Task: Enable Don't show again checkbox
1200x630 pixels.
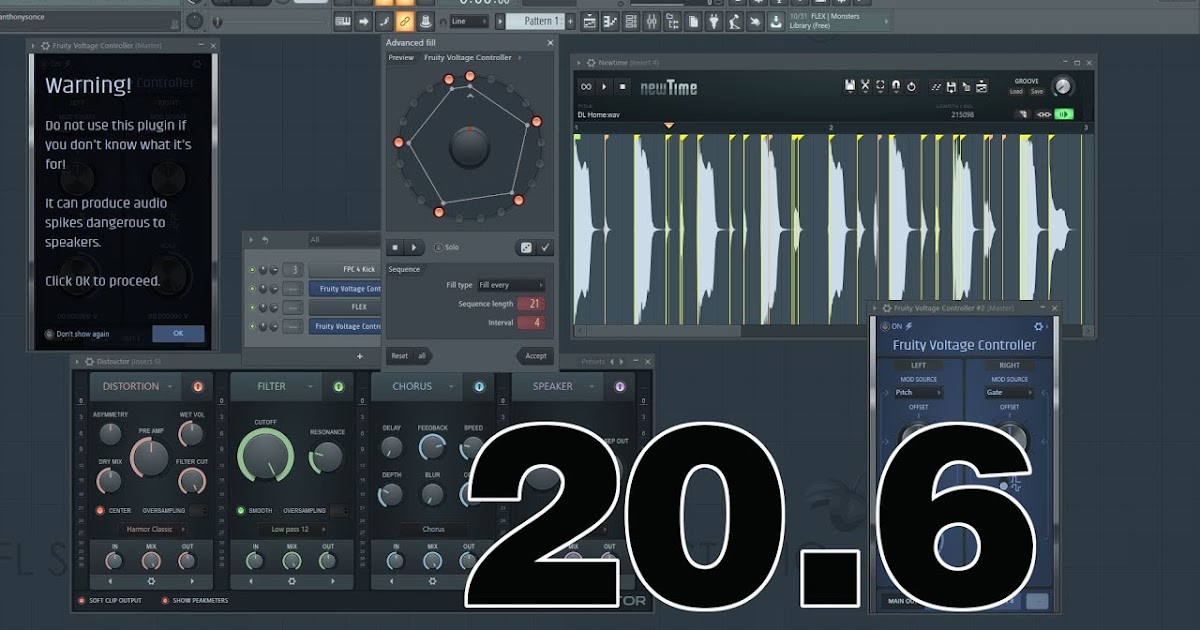Action: click(50, 334)
